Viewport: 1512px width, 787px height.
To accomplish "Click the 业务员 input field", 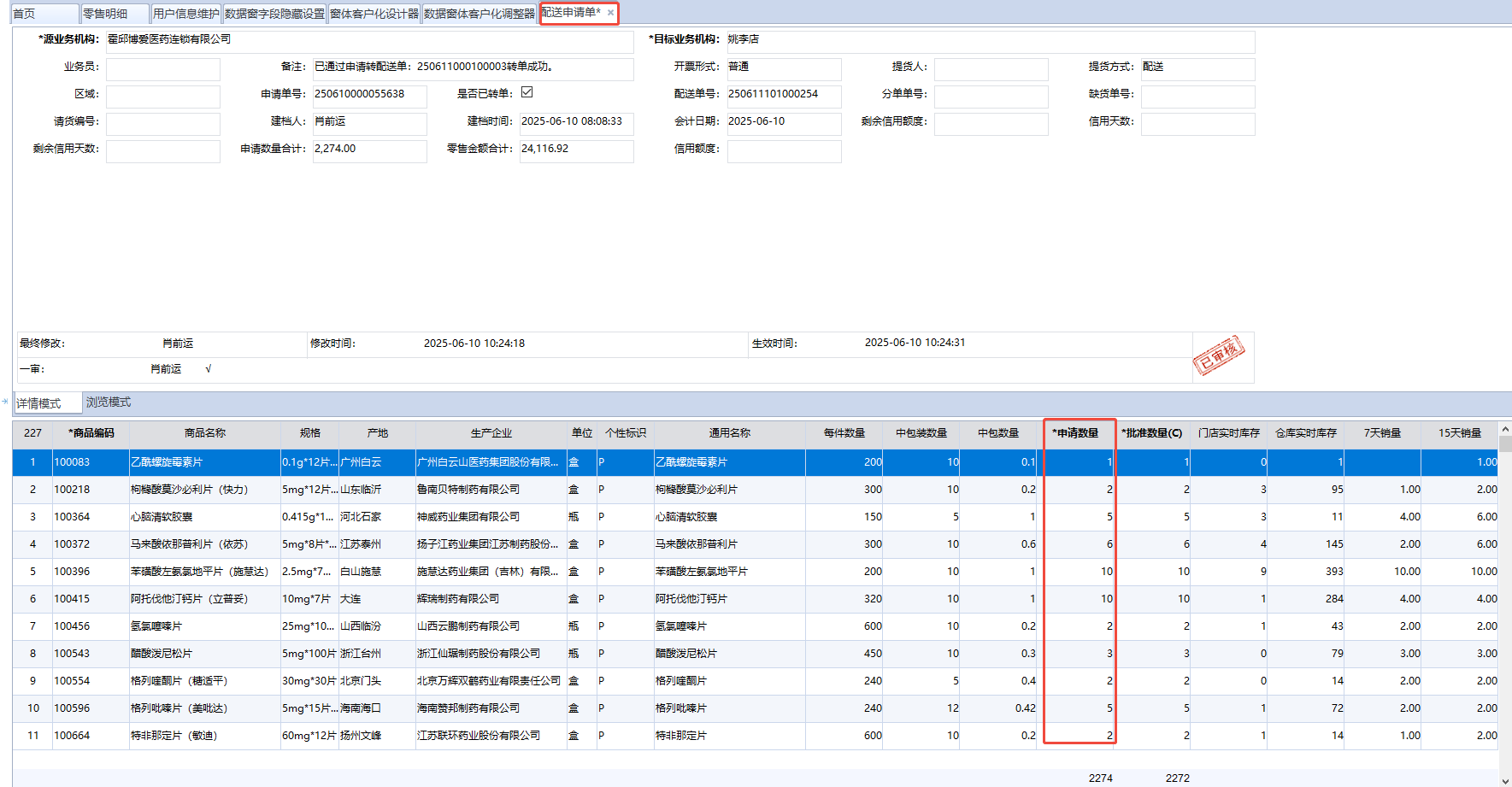I will [x=162, y=68].
